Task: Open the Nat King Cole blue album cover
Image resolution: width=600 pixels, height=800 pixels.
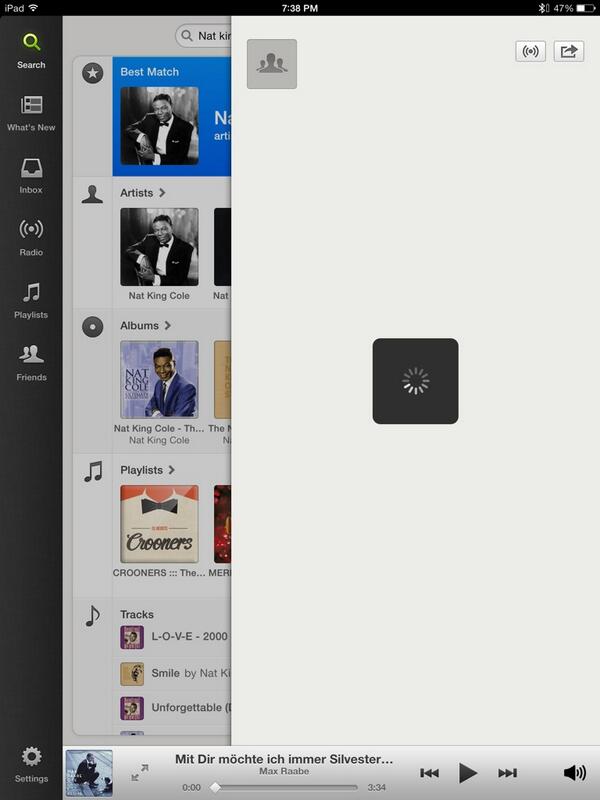Action: [x=159, y=380]
